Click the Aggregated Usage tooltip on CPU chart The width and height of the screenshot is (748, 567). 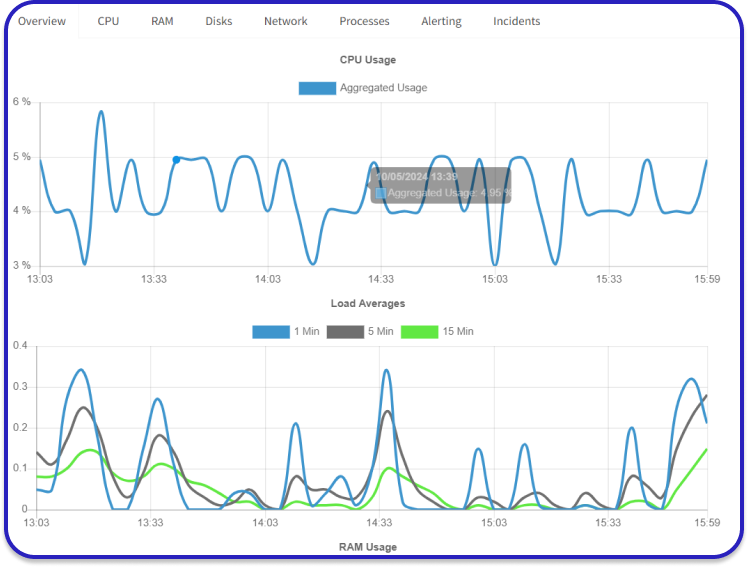point(441,185)
